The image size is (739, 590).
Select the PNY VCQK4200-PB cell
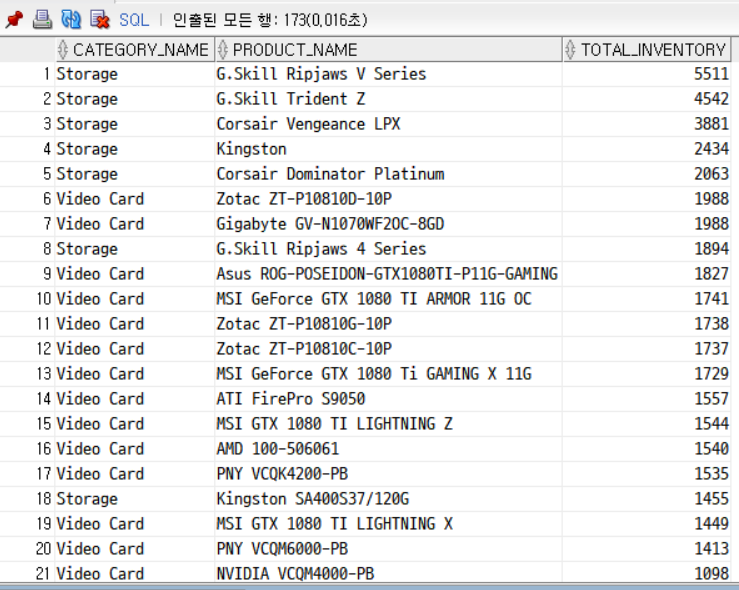click(x=388, y=474)
